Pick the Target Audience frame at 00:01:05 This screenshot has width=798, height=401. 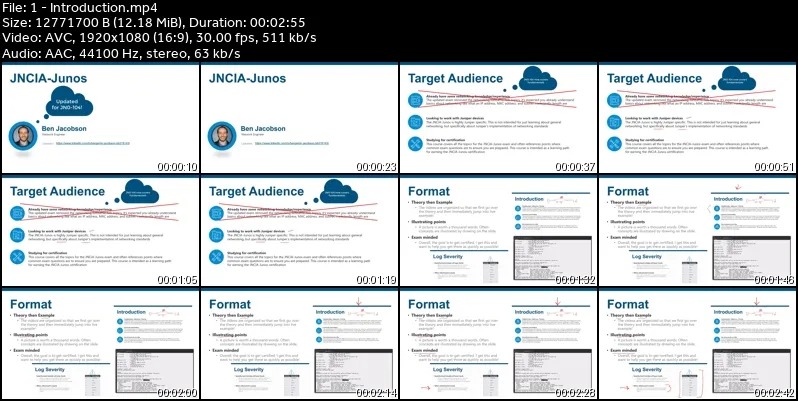click(x=100, y=231)
